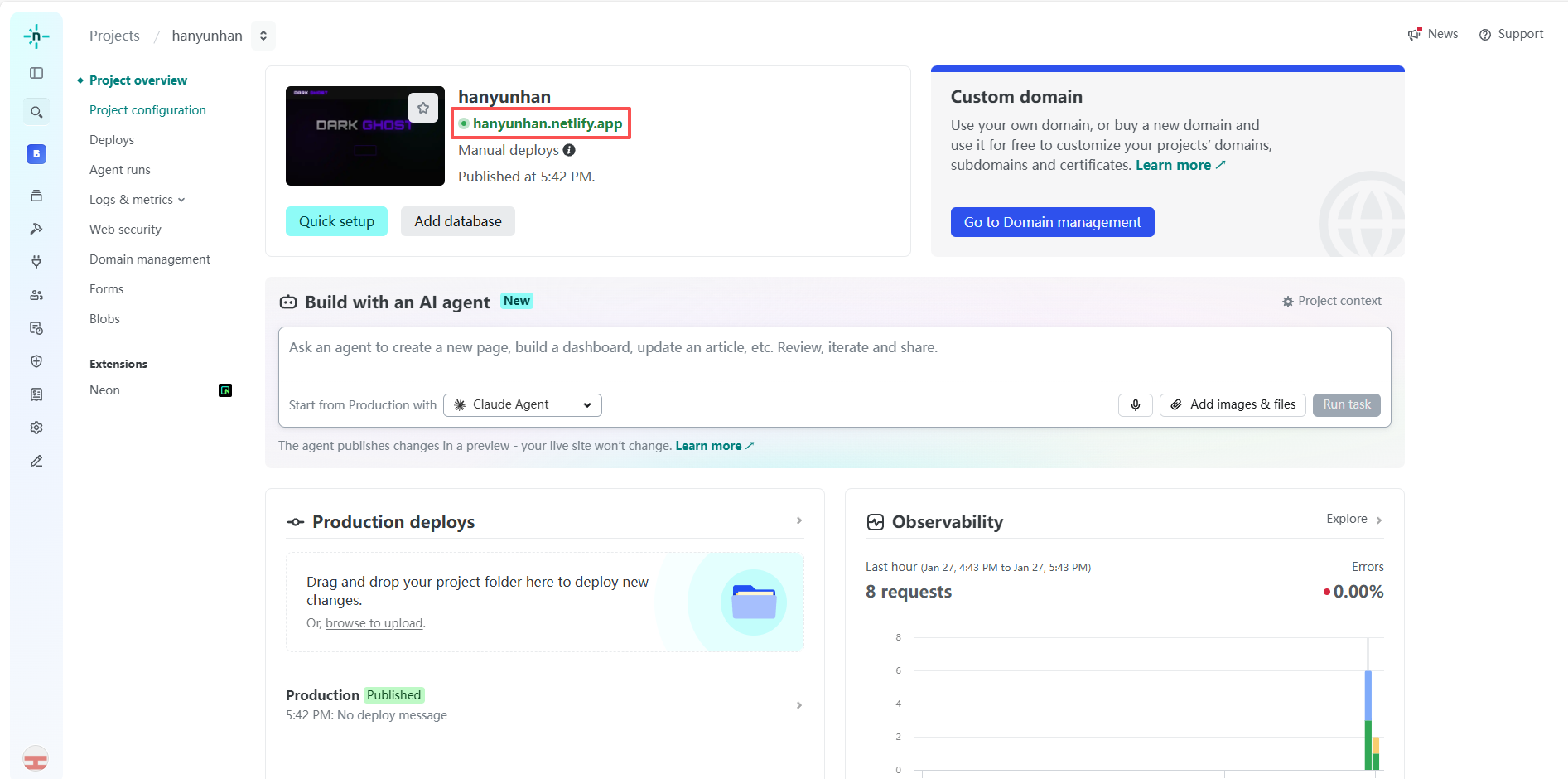Click the Manual deploys info icon
The width and height of the screenshot is (1568, 779).
coord(569,150)
